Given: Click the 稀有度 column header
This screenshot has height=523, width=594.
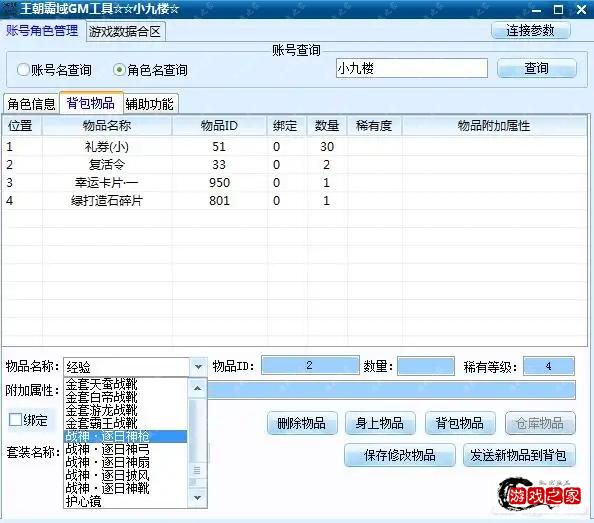Looking at the screenshot, I should (374, 126).
